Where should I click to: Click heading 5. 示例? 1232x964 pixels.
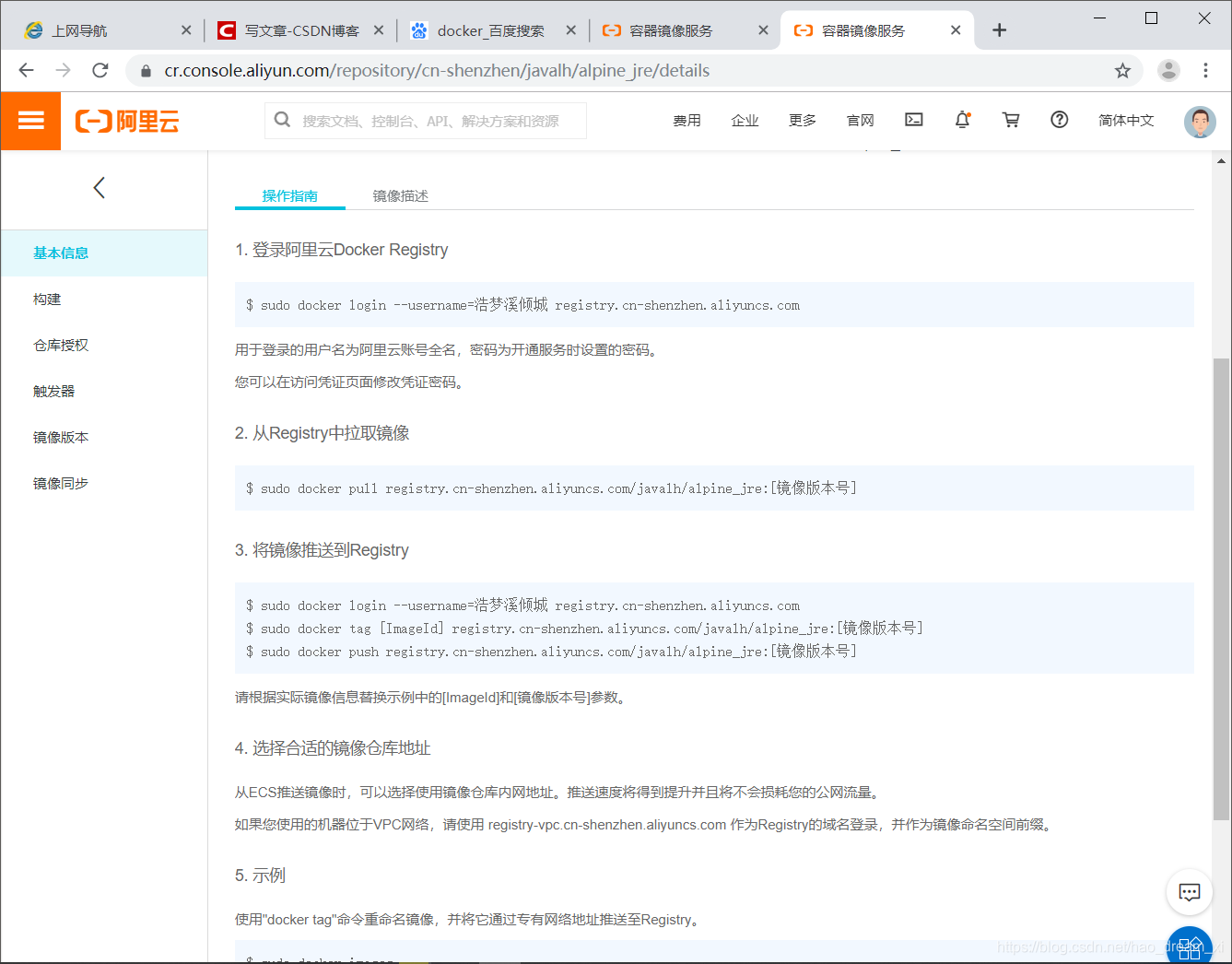(x=260, y=876)
